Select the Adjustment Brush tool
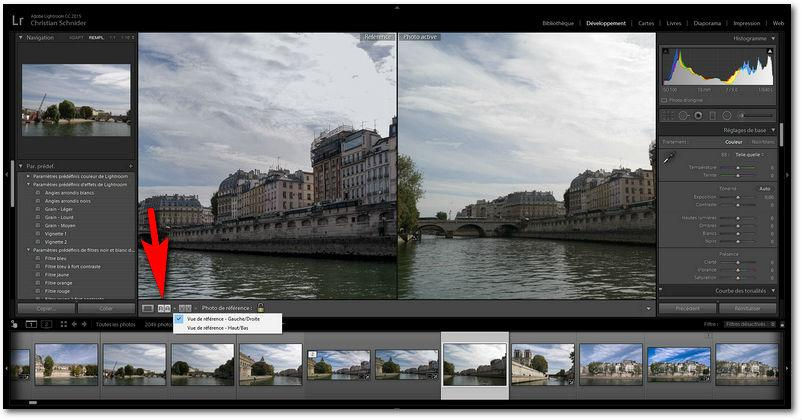 pyautogui.click(x=755, y=116)
